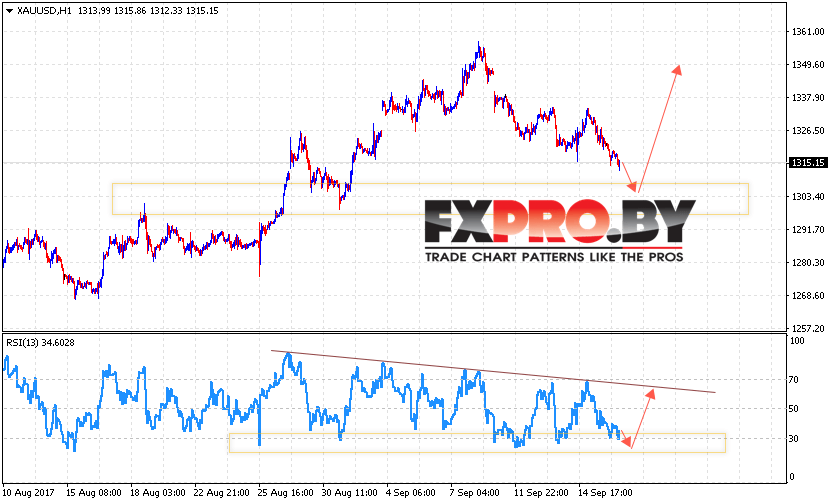829x504 pixels.
Task: Click the 10 Aug 2017 time label
Action: tap(29, 492)
